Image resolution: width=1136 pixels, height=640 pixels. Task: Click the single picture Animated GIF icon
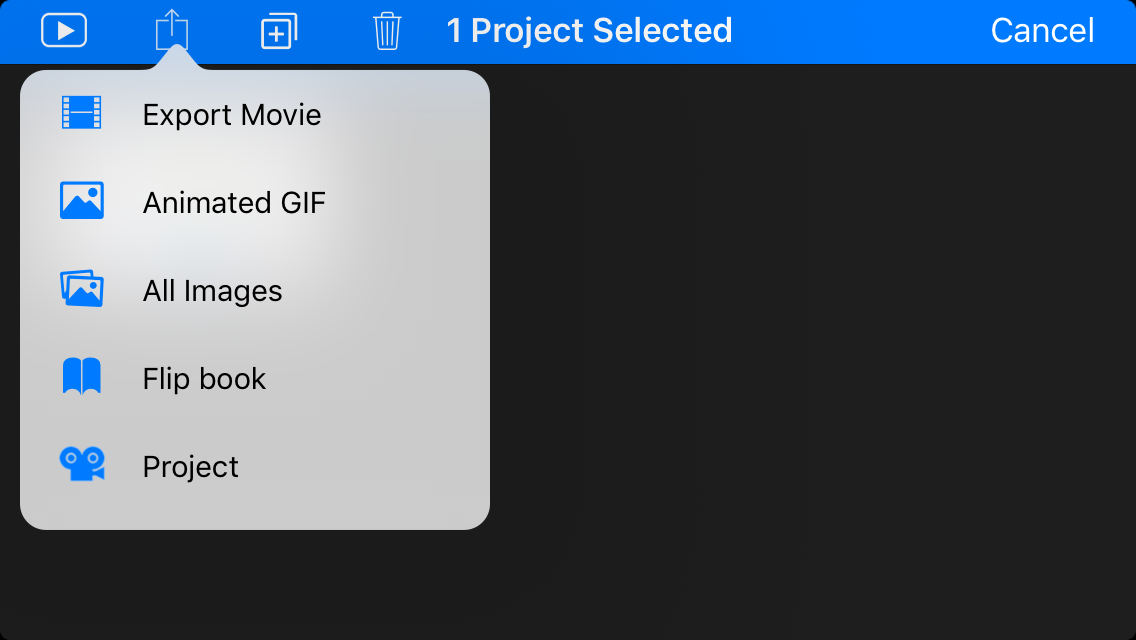(81, 201)
